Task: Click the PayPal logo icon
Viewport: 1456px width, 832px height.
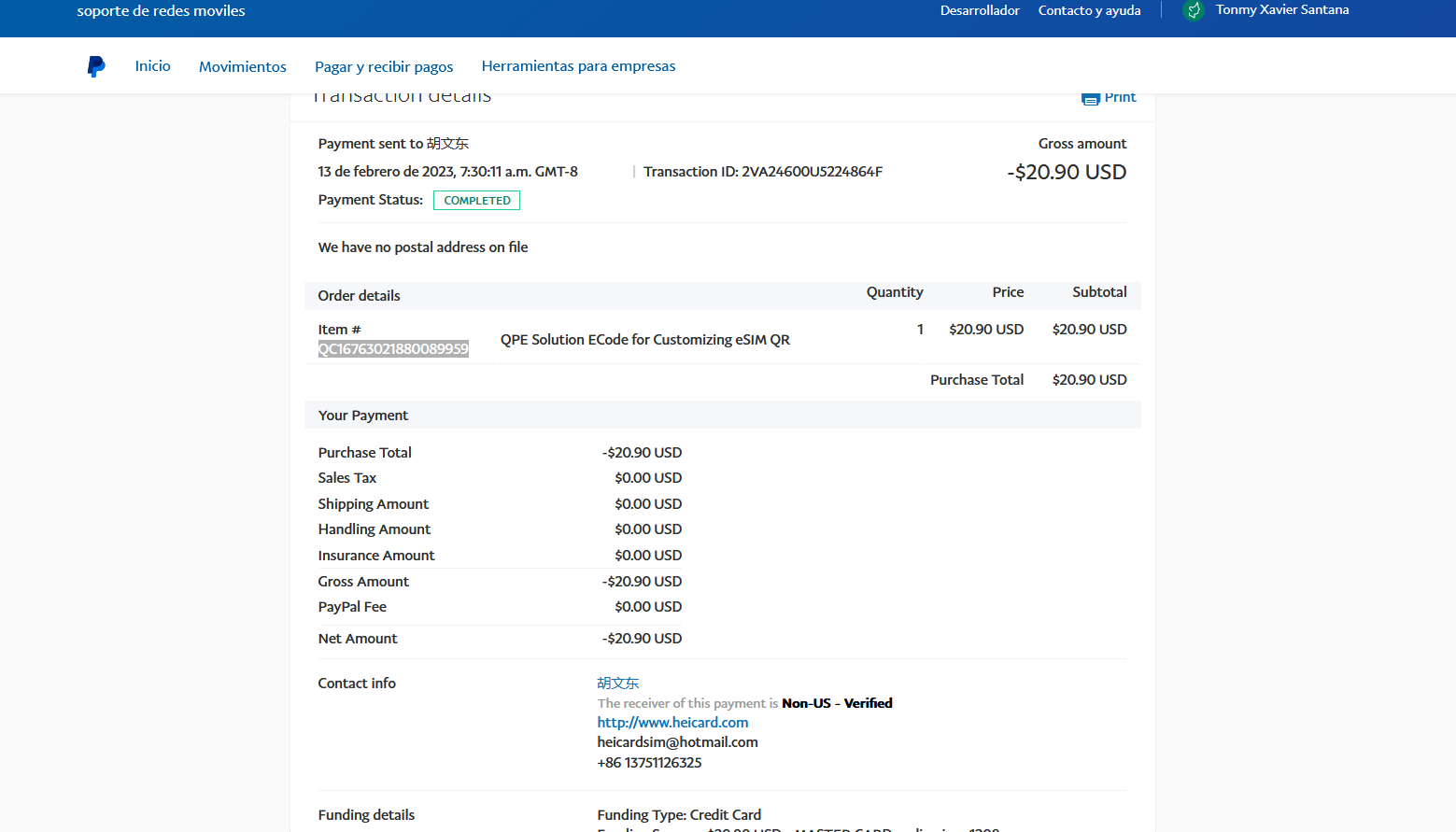Action: (x=96, y=66)
